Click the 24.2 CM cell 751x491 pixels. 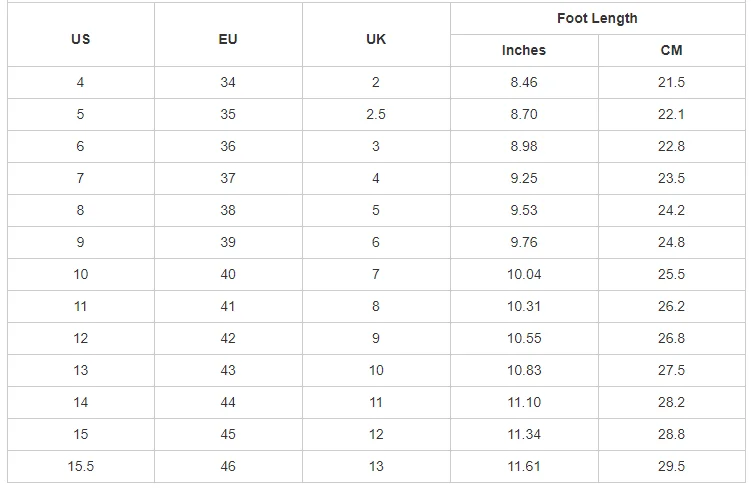coord(671,210)
